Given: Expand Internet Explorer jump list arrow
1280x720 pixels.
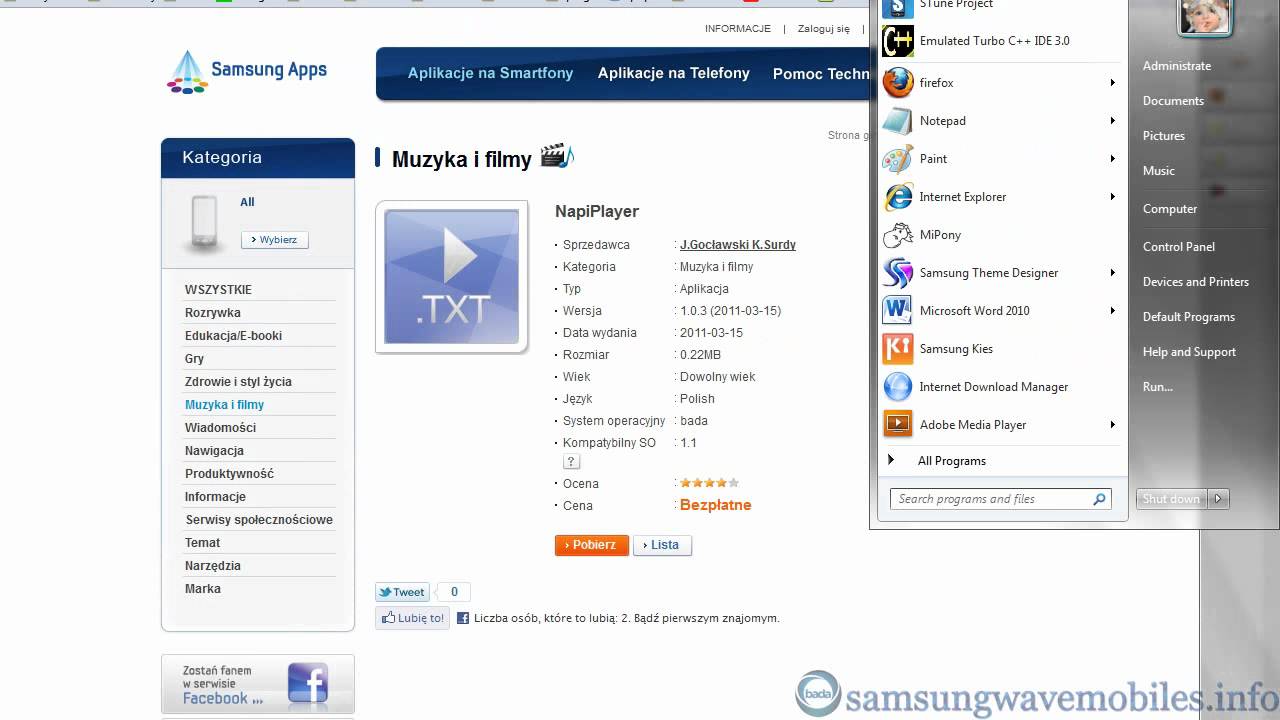Looking at the screenshot, I should click(1112, 197).
